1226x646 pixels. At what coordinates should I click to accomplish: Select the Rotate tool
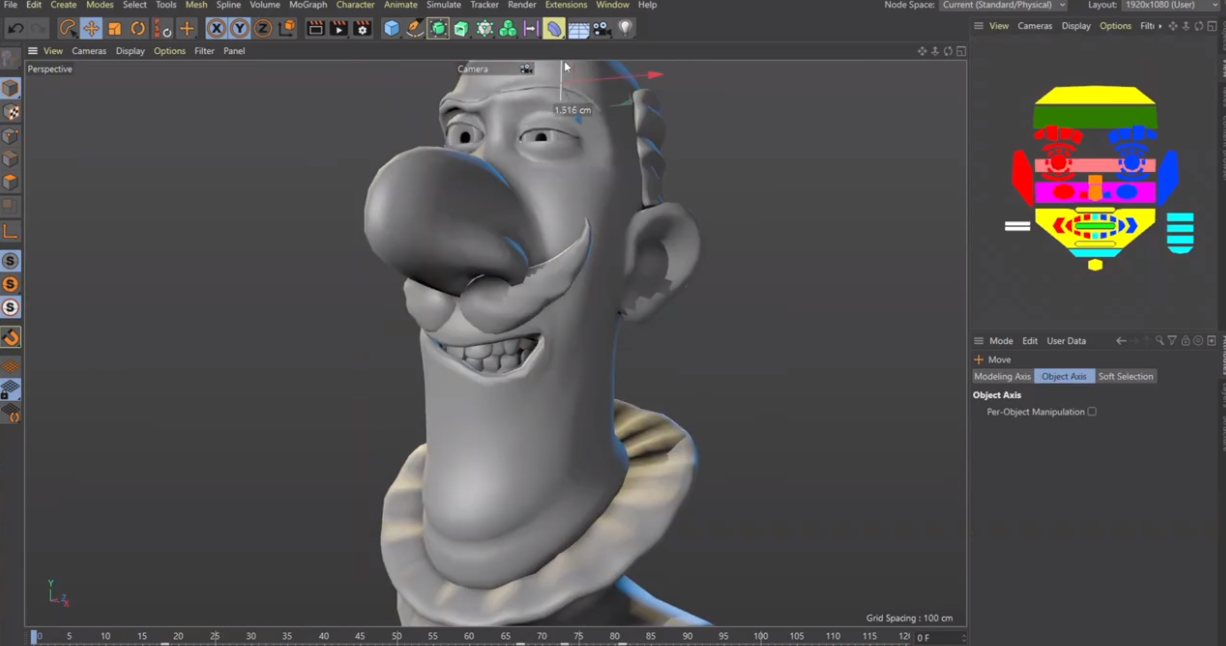[137, 27]
